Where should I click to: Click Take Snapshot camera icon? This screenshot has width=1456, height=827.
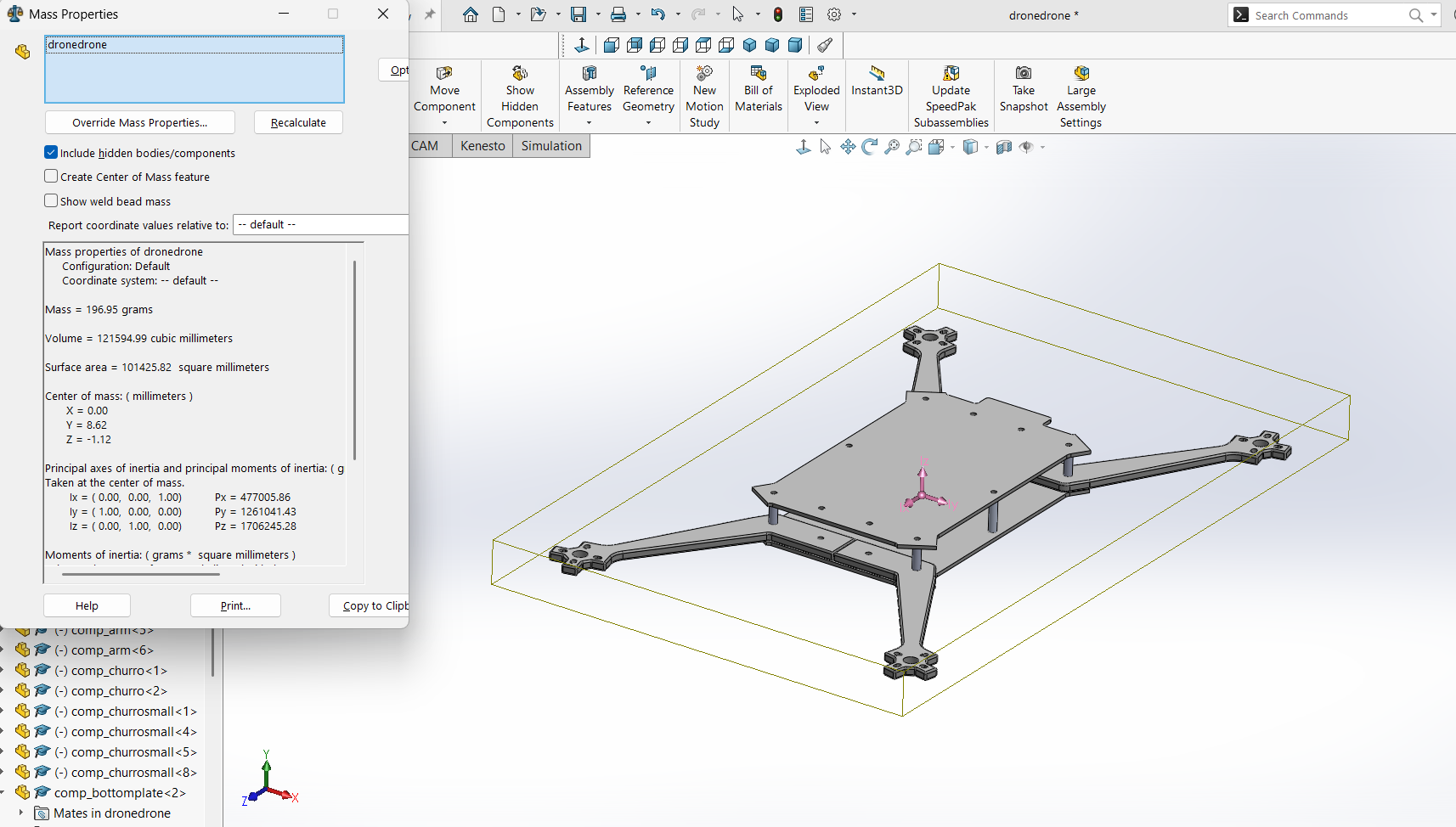1023,74
